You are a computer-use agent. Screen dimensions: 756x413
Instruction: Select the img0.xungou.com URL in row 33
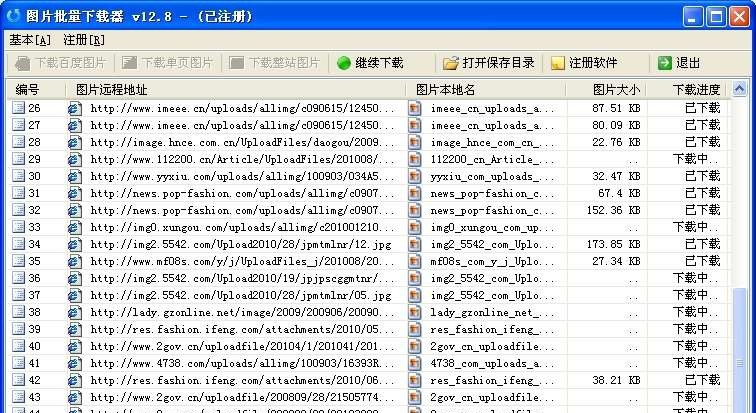click(243, 227)
